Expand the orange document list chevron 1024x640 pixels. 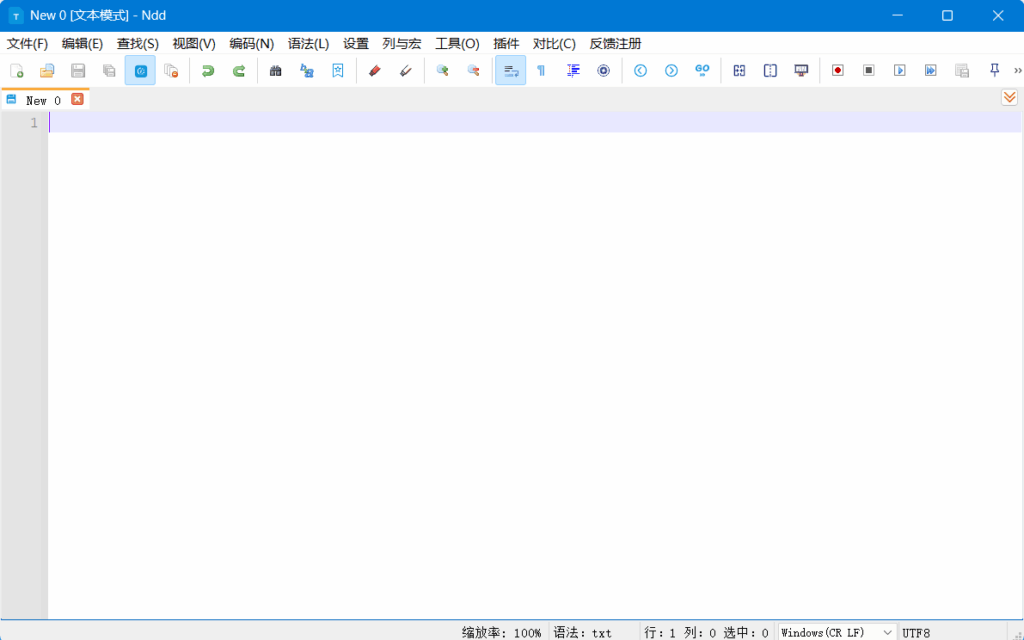tap(1009, 97)
